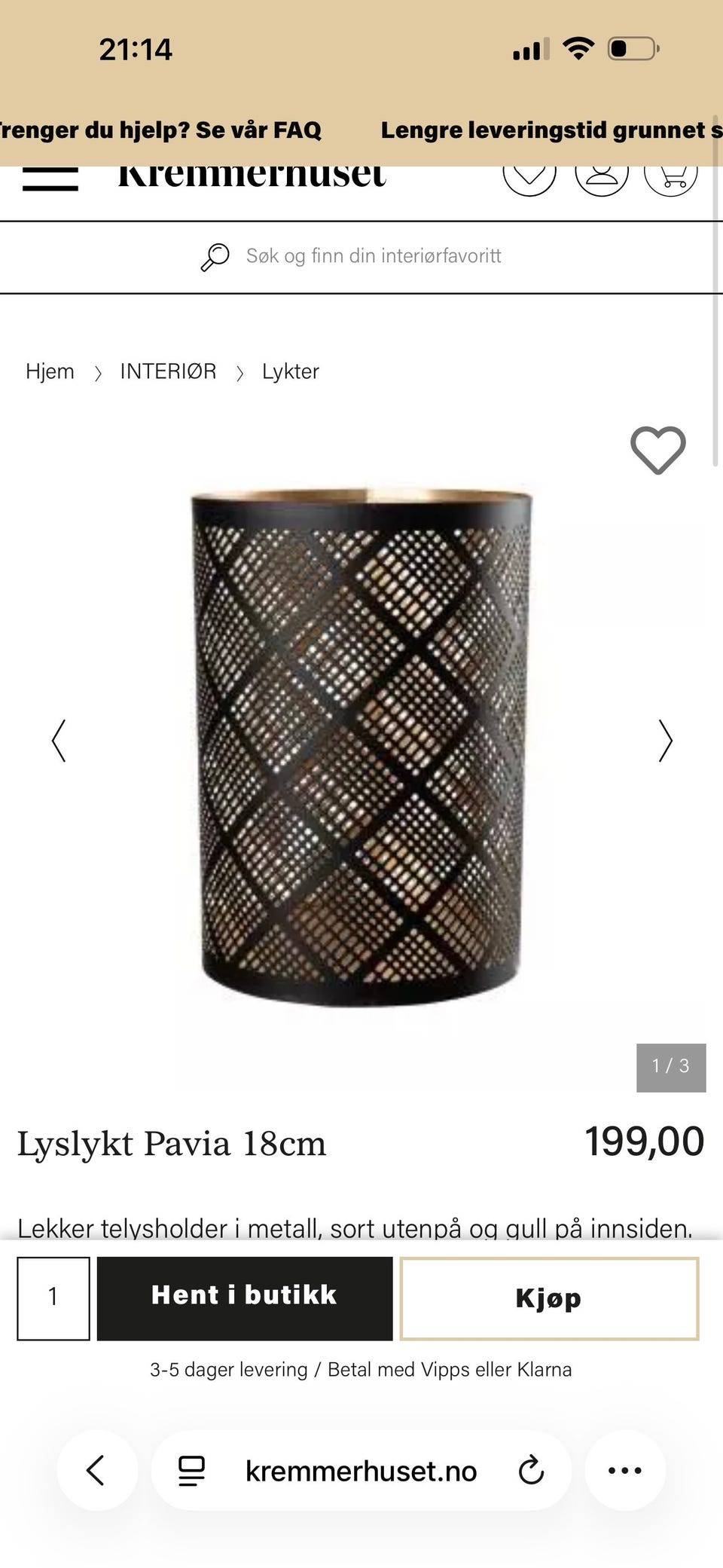The height and width of the screenshot is (1568, 723).
Task: Go to the Hjem breadcrumb
Action: [50, 371]
